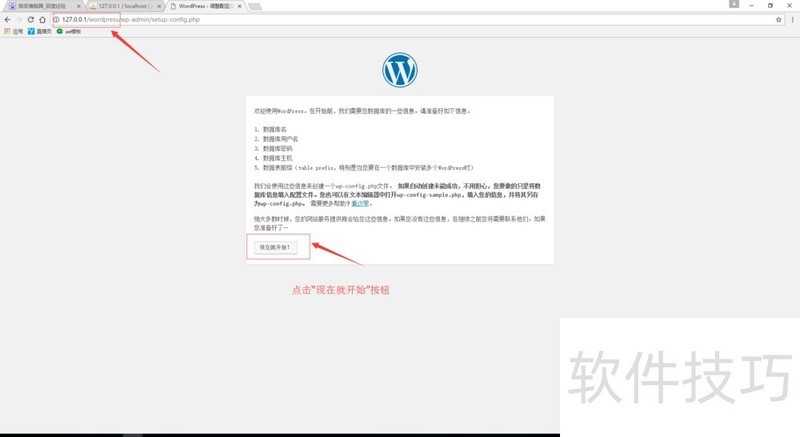
Task: Restore down the Chrome window
Action: [770, 5]
